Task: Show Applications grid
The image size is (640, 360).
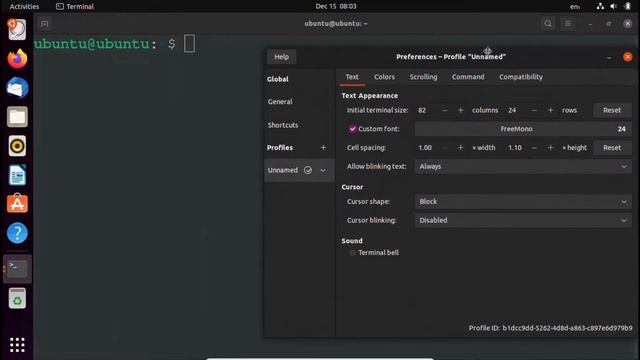Action: [x=17, y=345]
